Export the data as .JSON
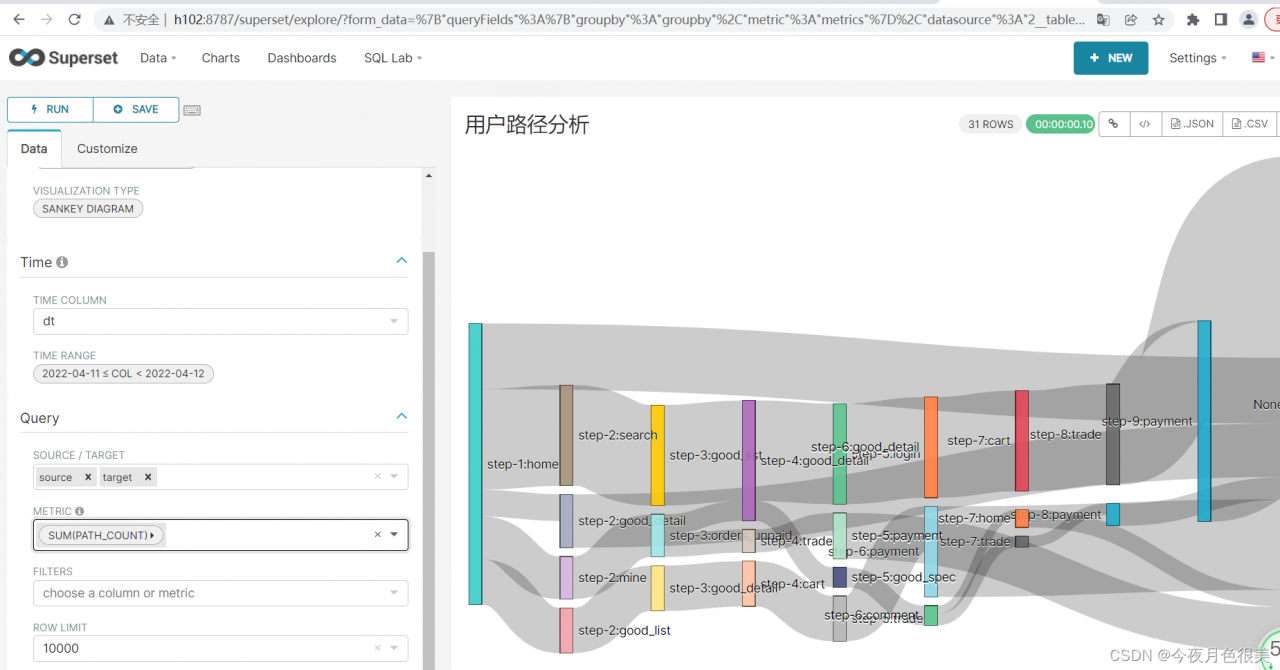The height and width of the screenshot is (670, 1280). coord(1192,124)
